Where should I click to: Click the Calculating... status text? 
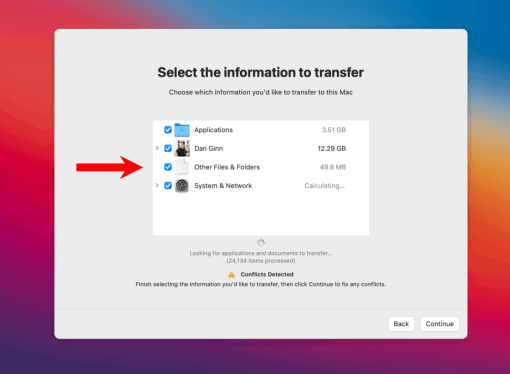tap(325, 186)
